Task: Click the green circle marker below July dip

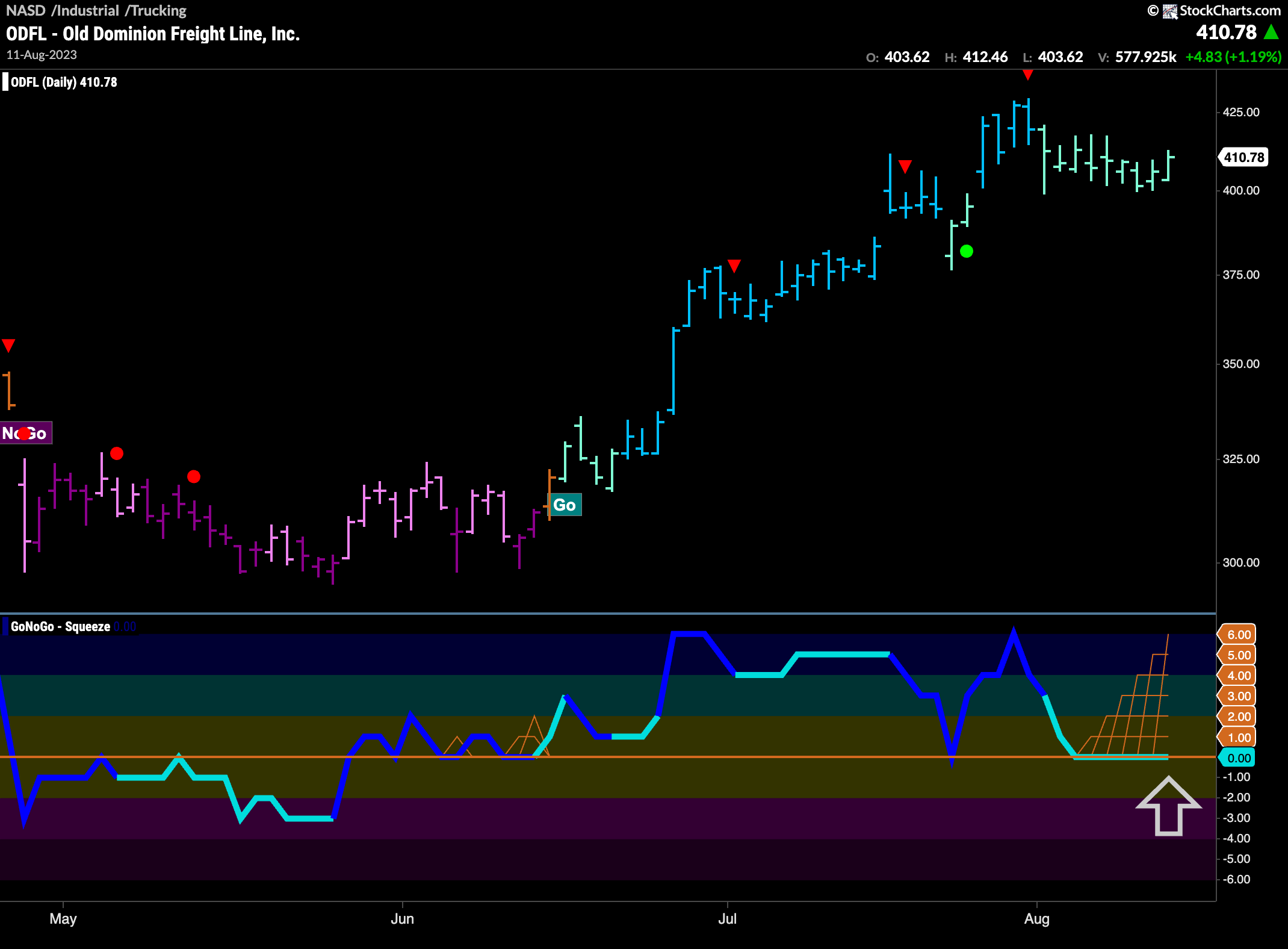Action: 967,251
